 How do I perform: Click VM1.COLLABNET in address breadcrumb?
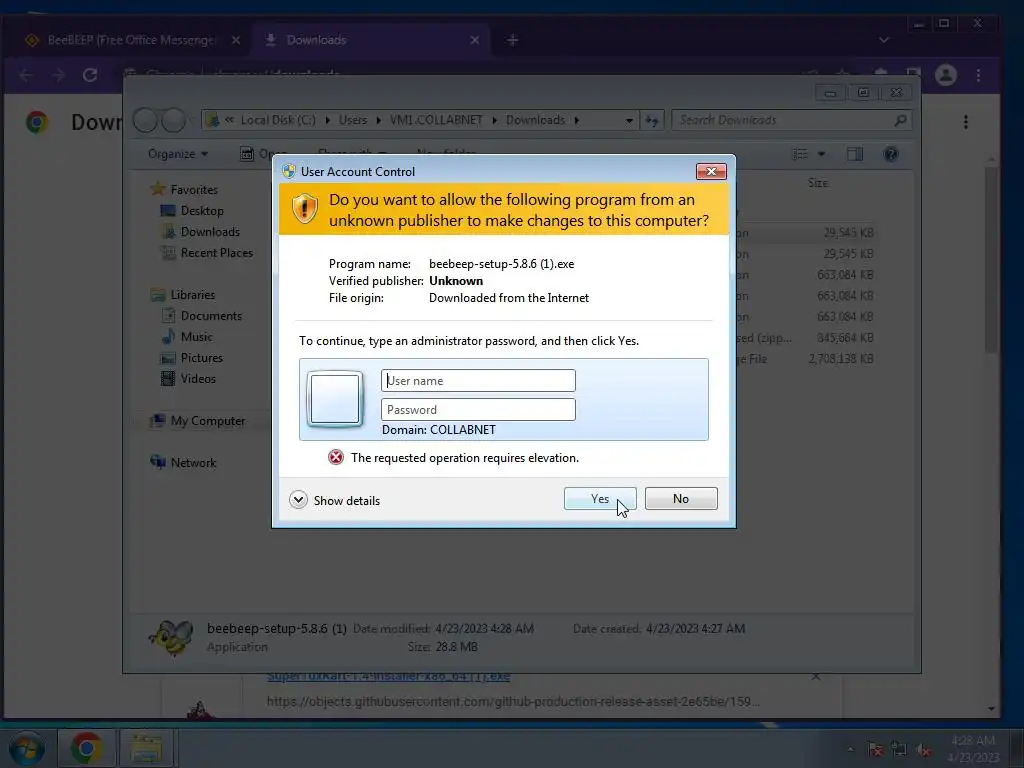(x=436, y=120)
